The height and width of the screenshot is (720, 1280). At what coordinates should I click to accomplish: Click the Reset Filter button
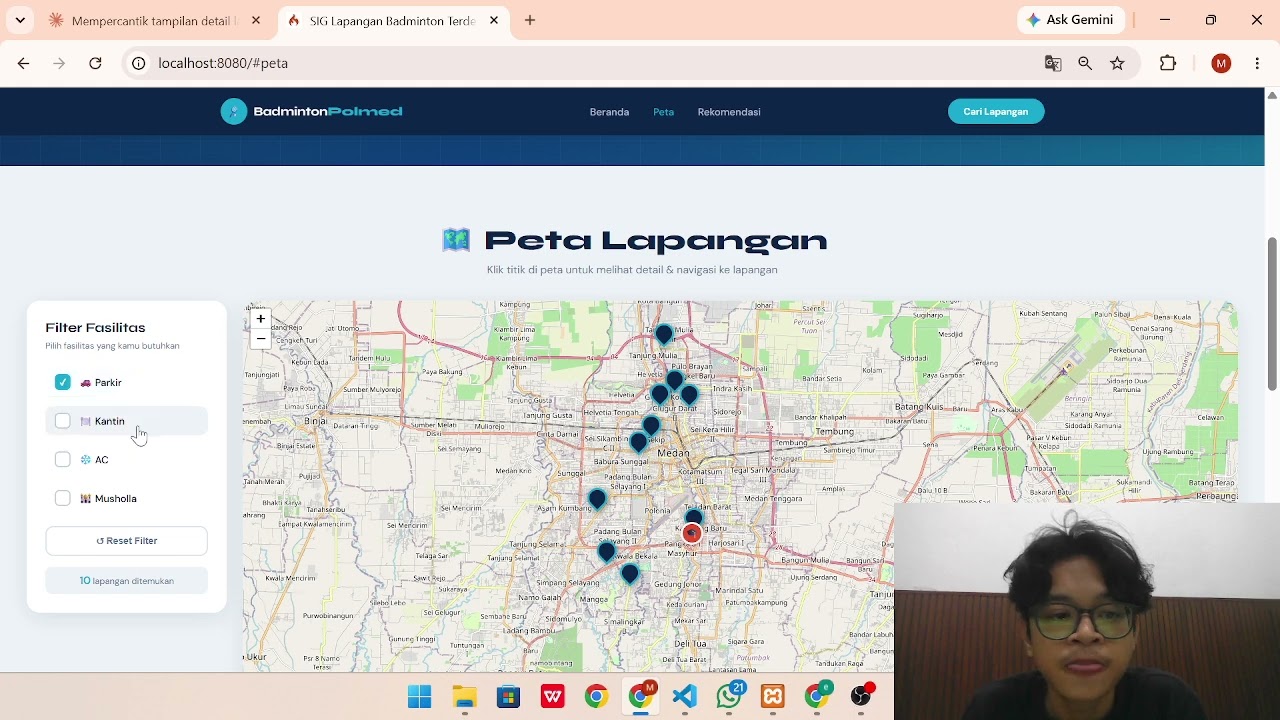(126, 541)
